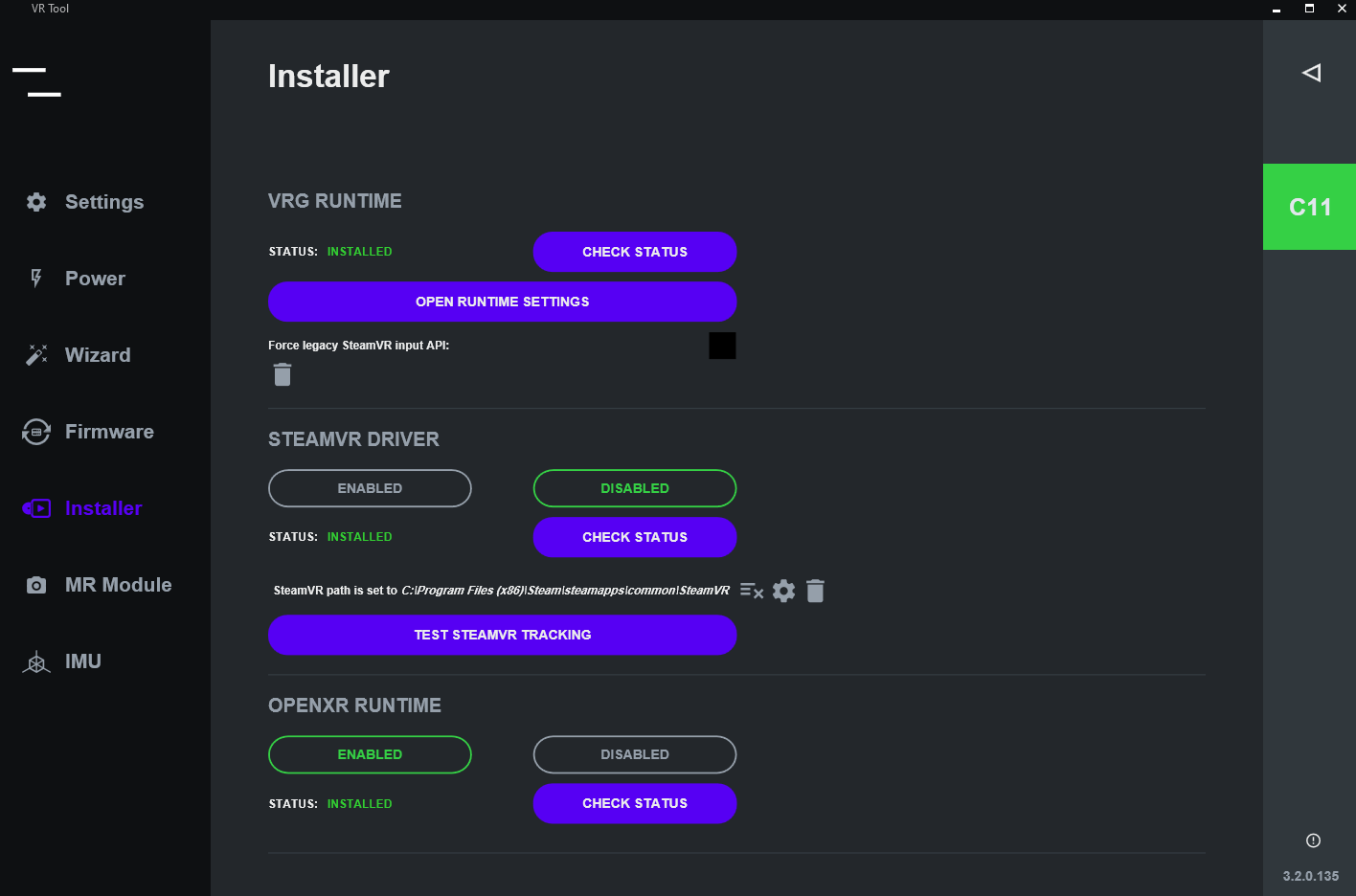Open the IMU page
This screenshot has height=896, width=1356.
point(83,661)
